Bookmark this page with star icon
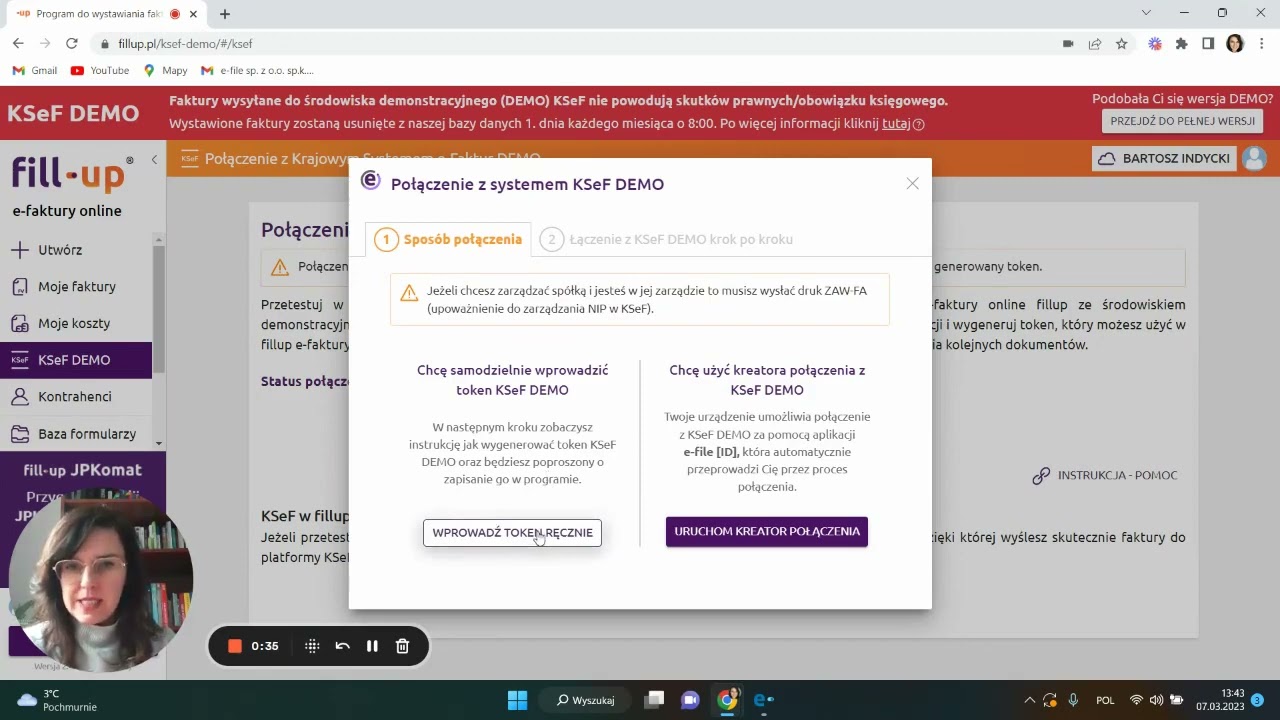 click(x=1121, y=44)
